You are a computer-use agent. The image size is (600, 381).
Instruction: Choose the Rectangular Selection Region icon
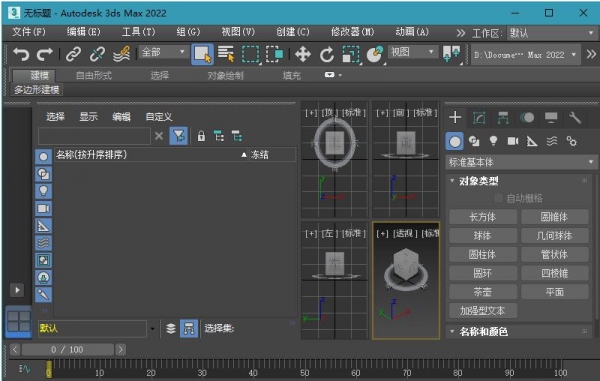(x=250, y=54)
